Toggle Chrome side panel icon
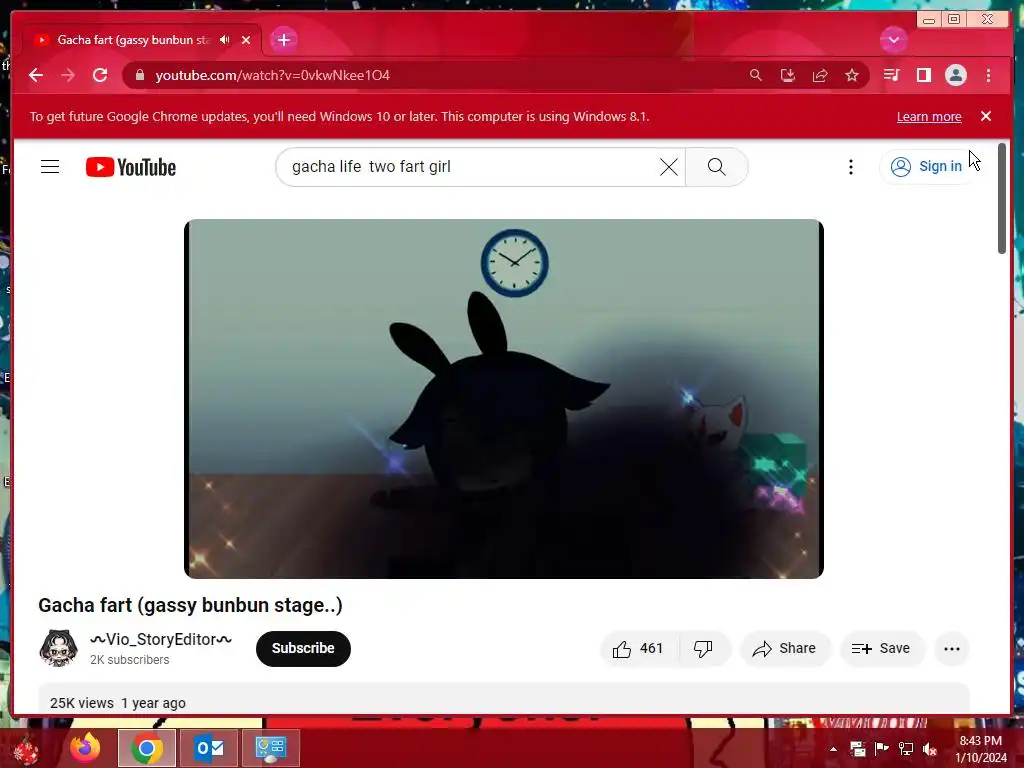1024x768 pixels. pos(923,75)
